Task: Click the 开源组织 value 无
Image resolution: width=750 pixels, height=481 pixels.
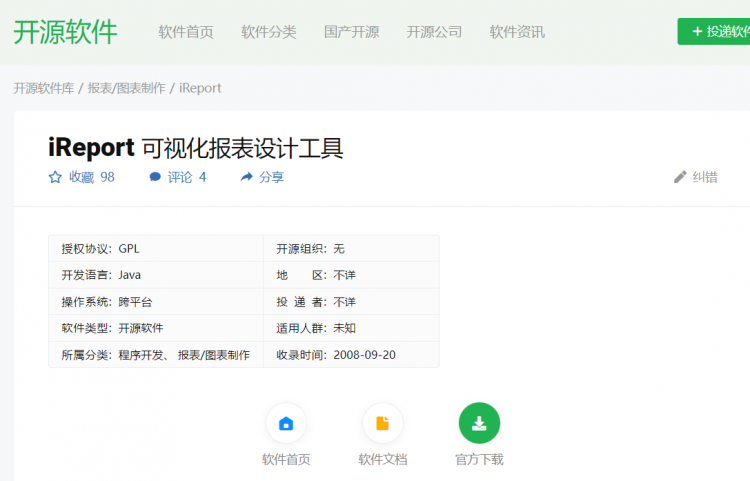Action: [x=339, y=249]
